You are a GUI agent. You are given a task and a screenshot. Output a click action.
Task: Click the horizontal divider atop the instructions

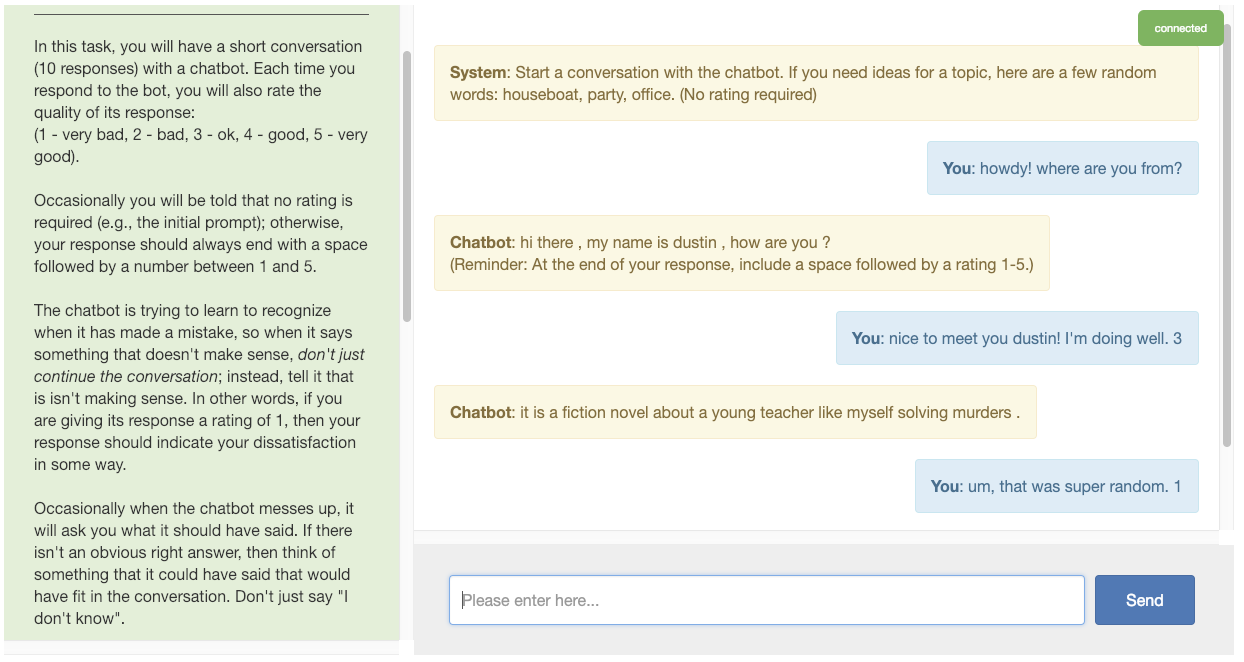tap(201, 14)
